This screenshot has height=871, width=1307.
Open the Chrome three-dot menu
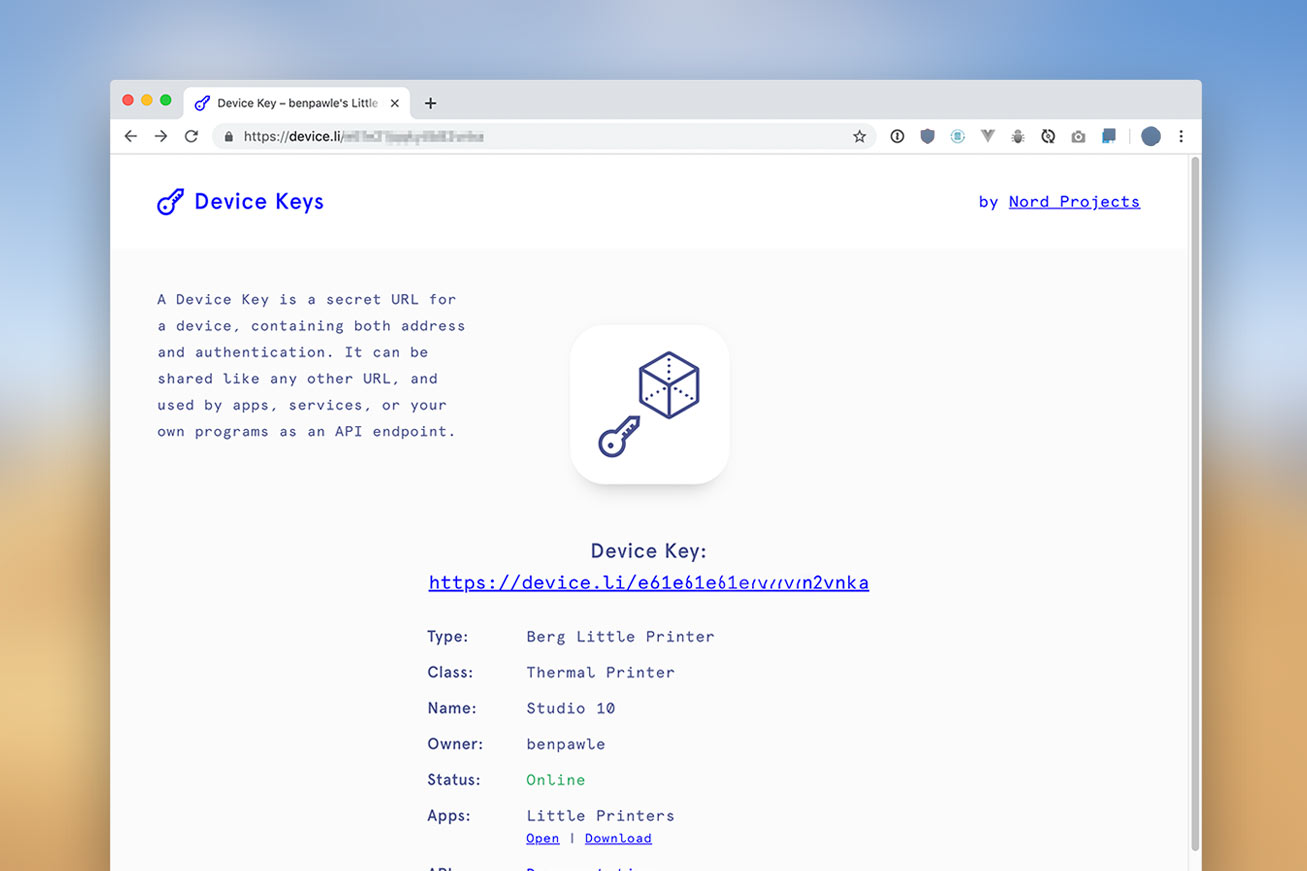coord(1181,136)
